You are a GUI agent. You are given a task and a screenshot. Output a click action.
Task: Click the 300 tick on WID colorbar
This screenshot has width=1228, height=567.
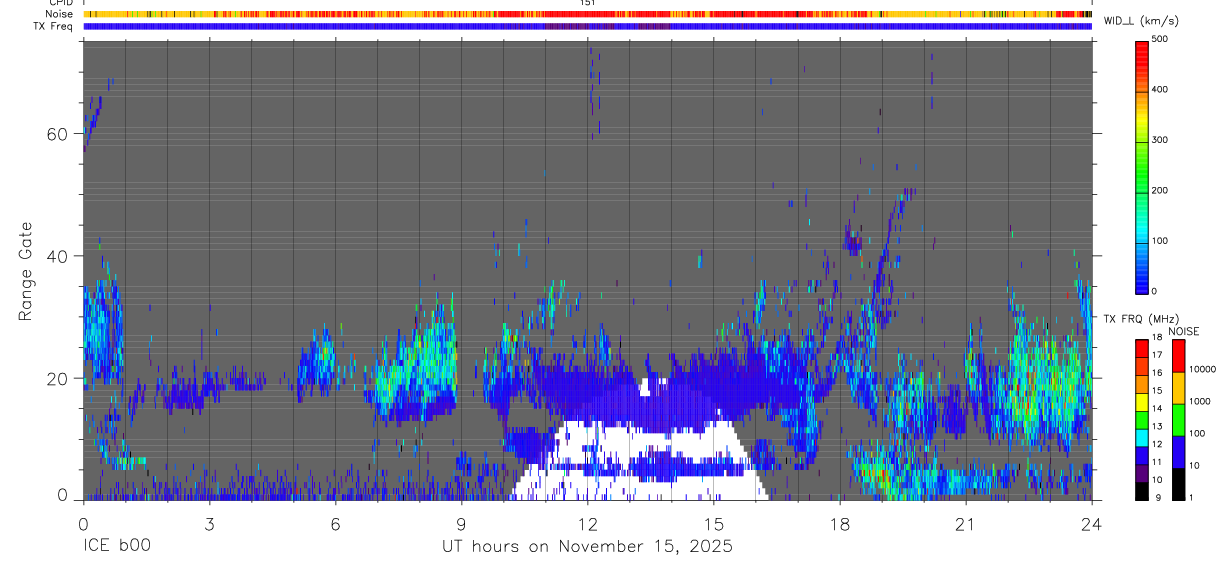(x=1160, y=140)
